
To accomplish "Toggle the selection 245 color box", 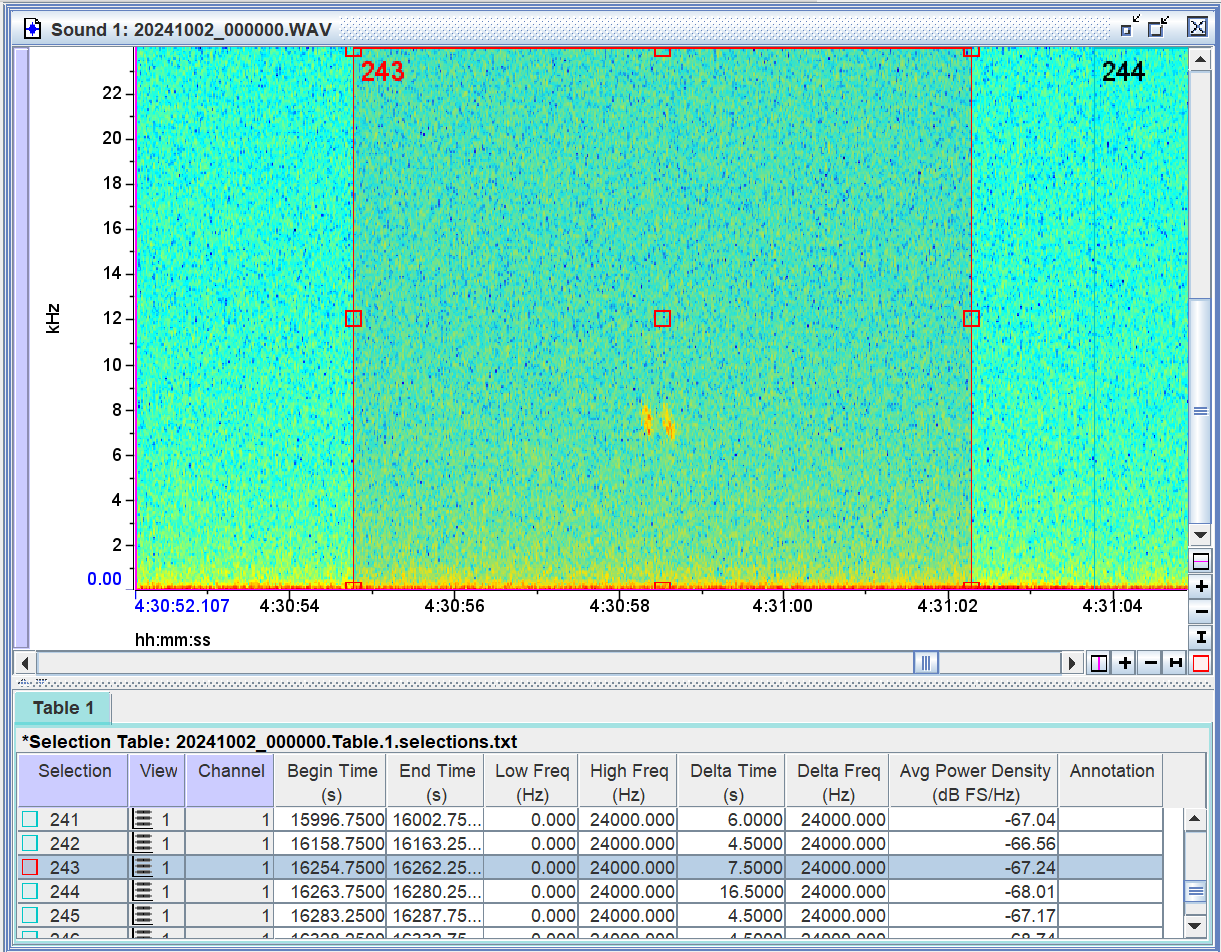I will point(30,916).
